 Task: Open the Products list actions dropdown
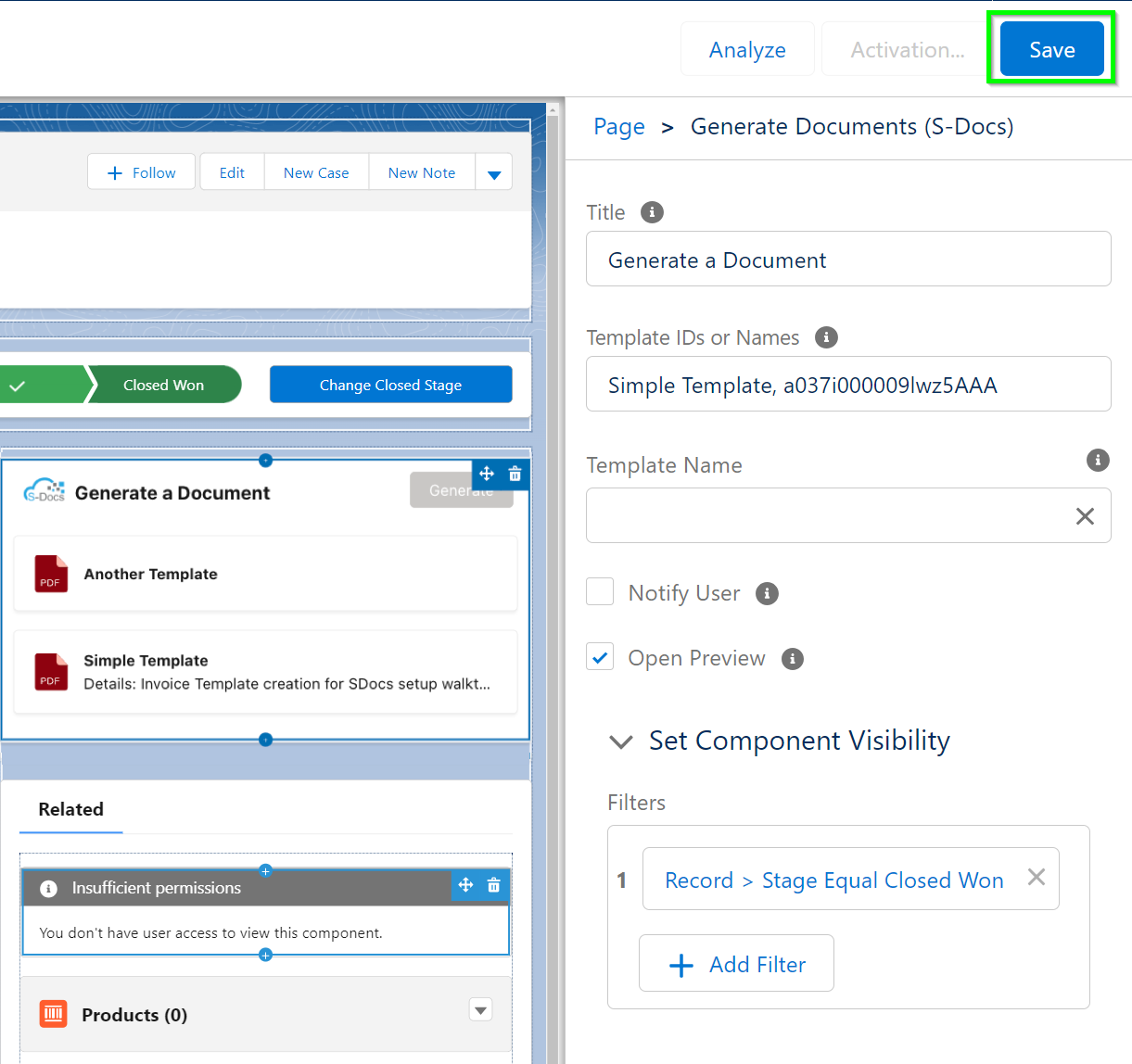480,1009
